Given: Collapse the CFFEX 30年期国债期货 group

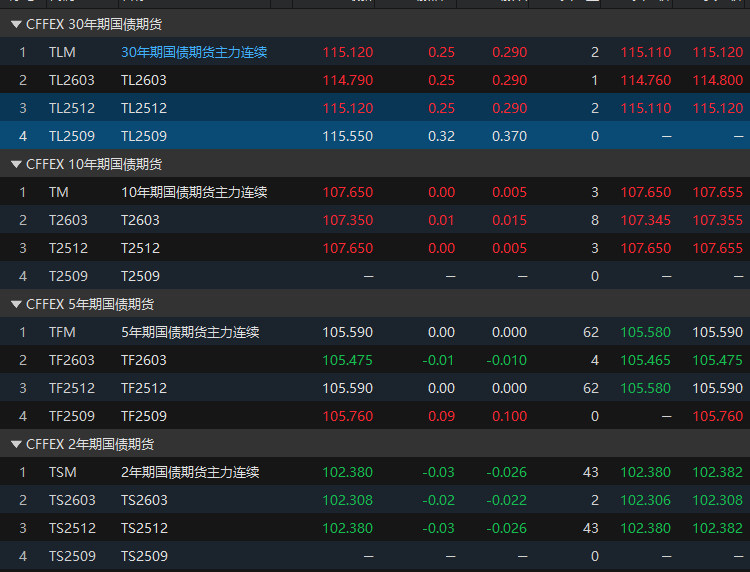Looking at the screenshot, I should coord(16,24).
